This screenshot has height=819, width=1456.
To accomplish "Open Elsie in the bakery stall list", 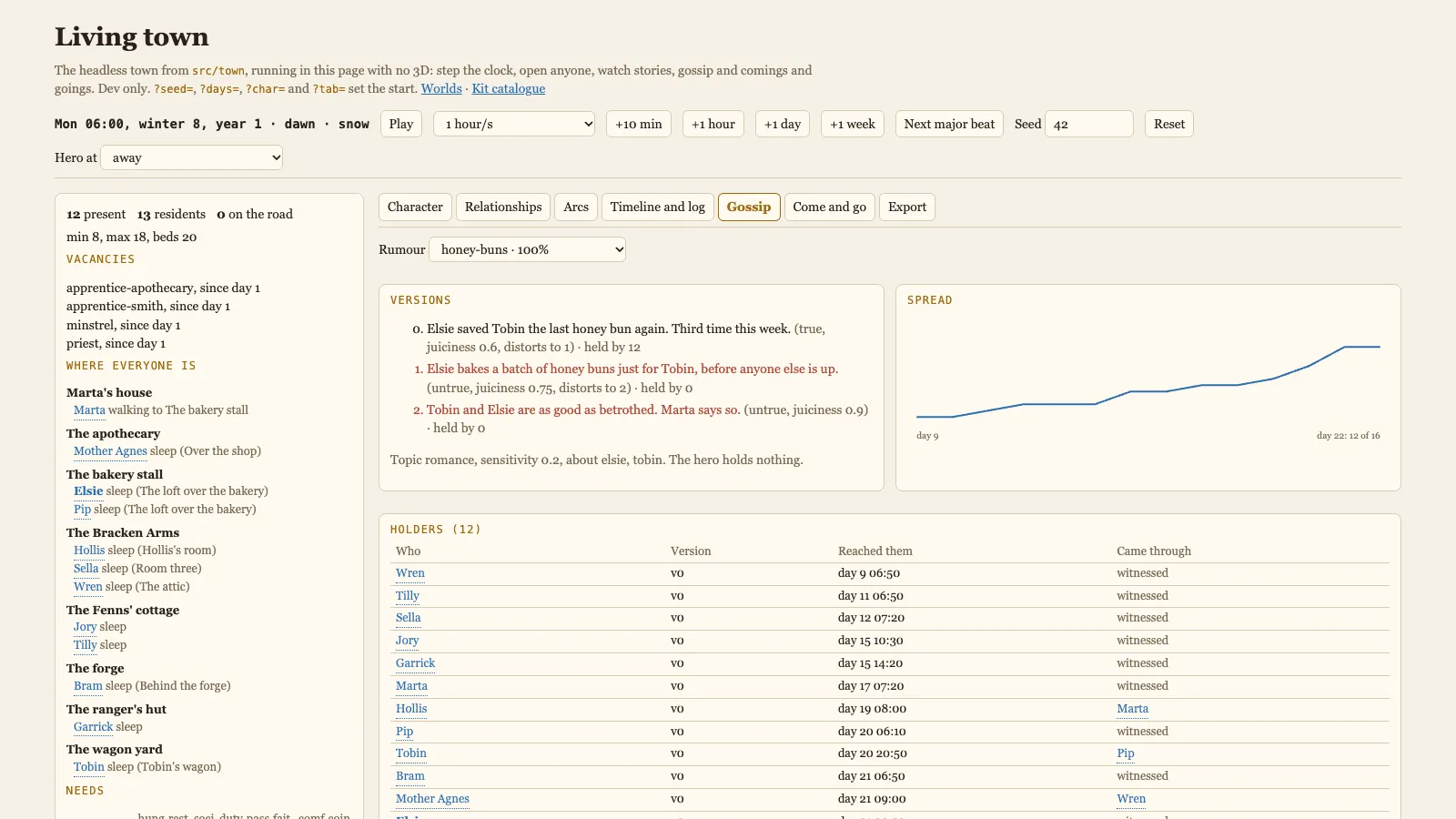I will [x=88, y=491].
